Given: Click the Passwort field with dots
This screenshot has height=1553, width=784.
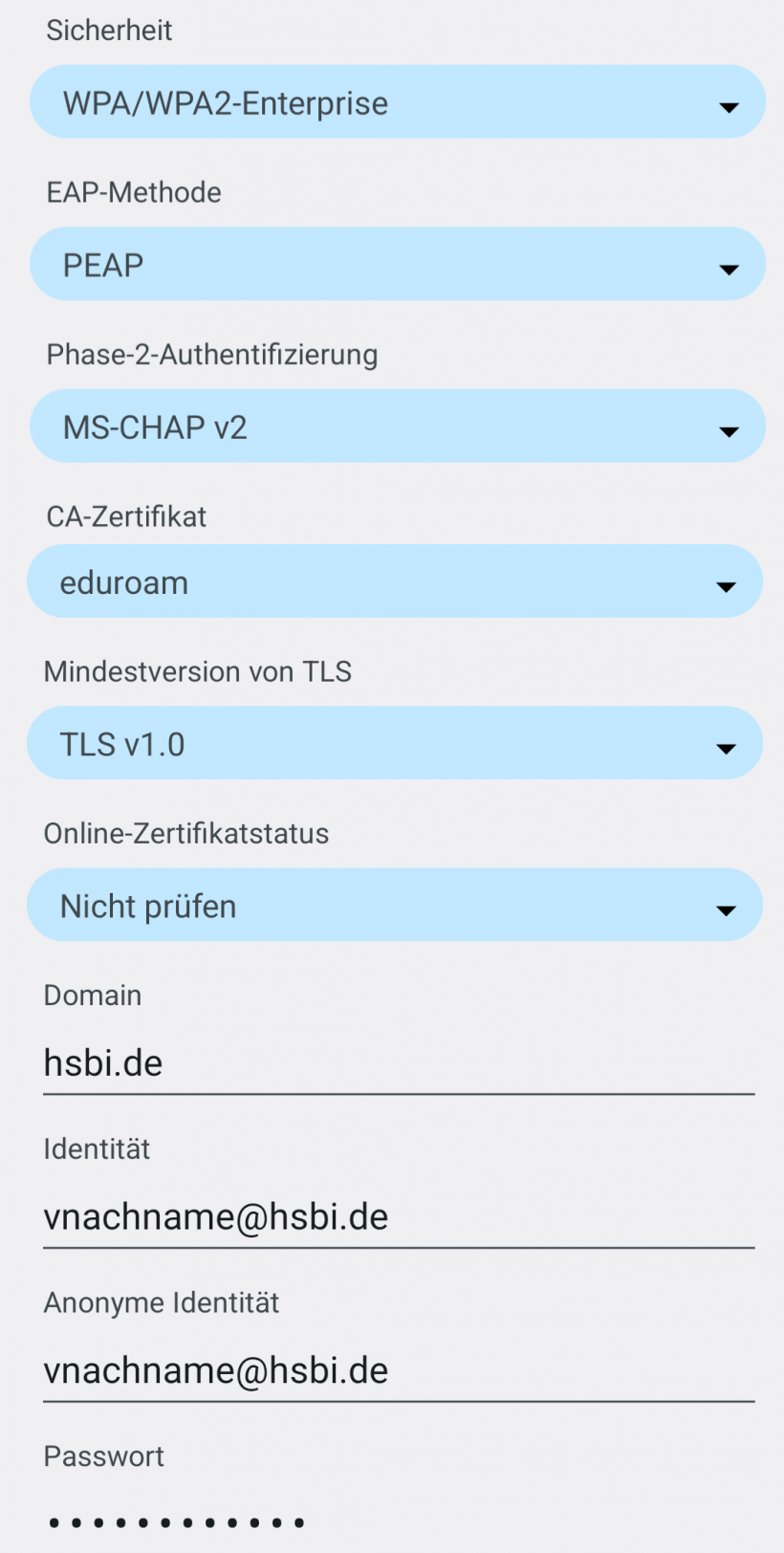Looking at the screenshot, I should click(399, 1521).
